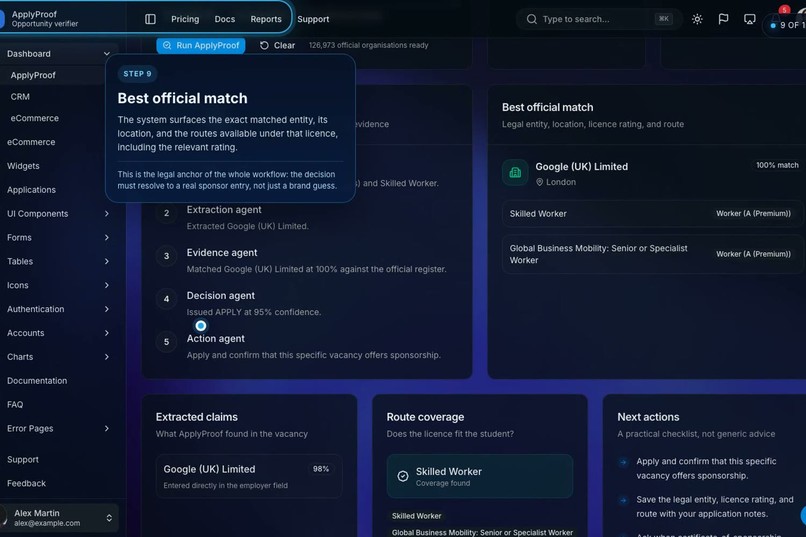Click 'Extraction agent' step title
This screenshot has width=806, height=537.
click(x=224, y=210)
